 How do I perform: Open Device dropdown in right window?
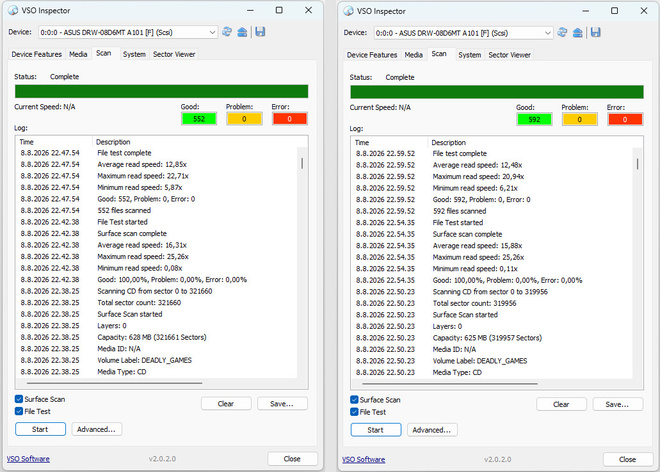point(463,33)
